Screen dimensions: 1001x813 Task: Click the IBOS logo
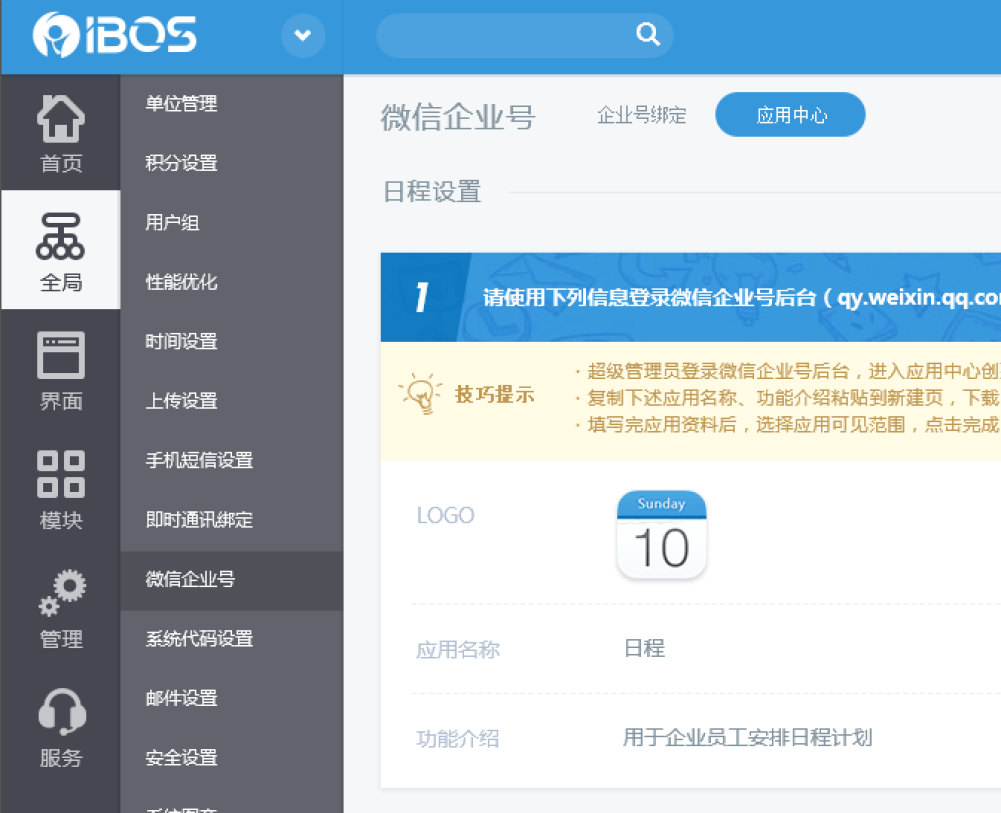(114, 36)
